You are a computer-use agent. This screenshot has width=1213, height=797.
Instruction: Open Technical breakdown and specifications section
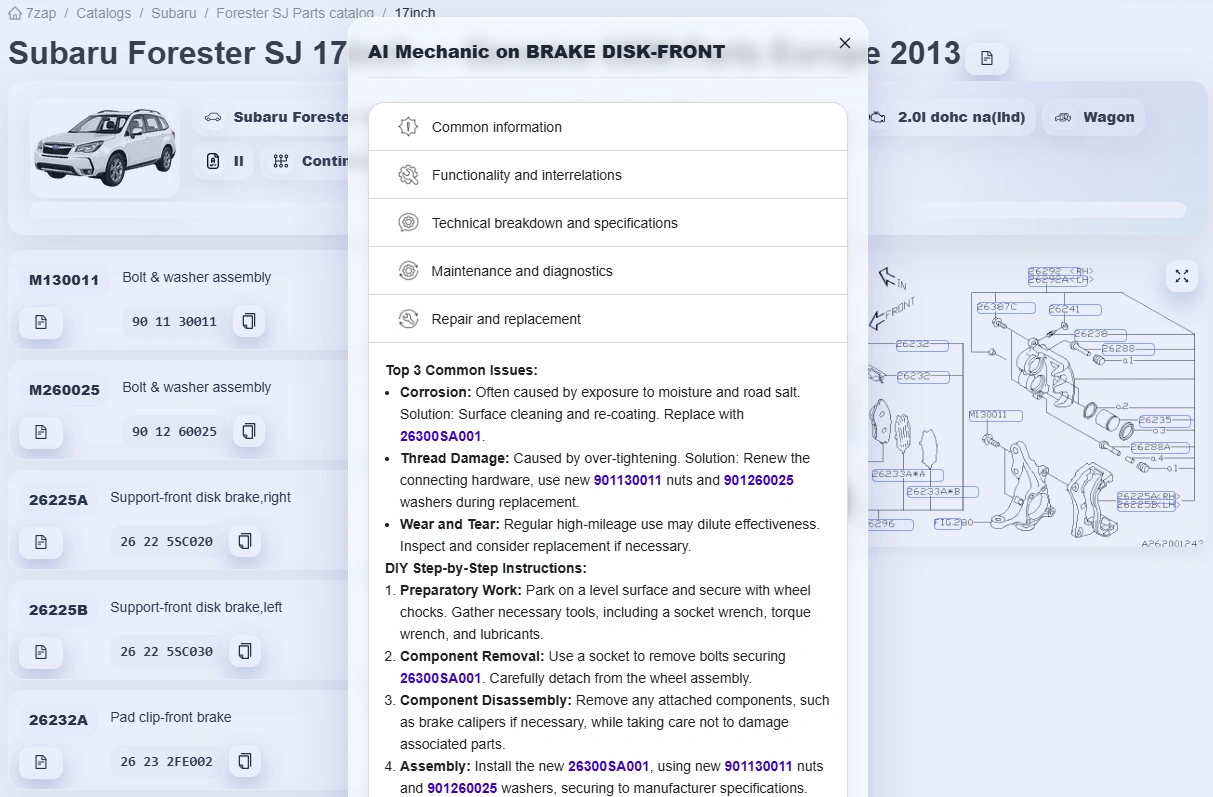point(608,223)
